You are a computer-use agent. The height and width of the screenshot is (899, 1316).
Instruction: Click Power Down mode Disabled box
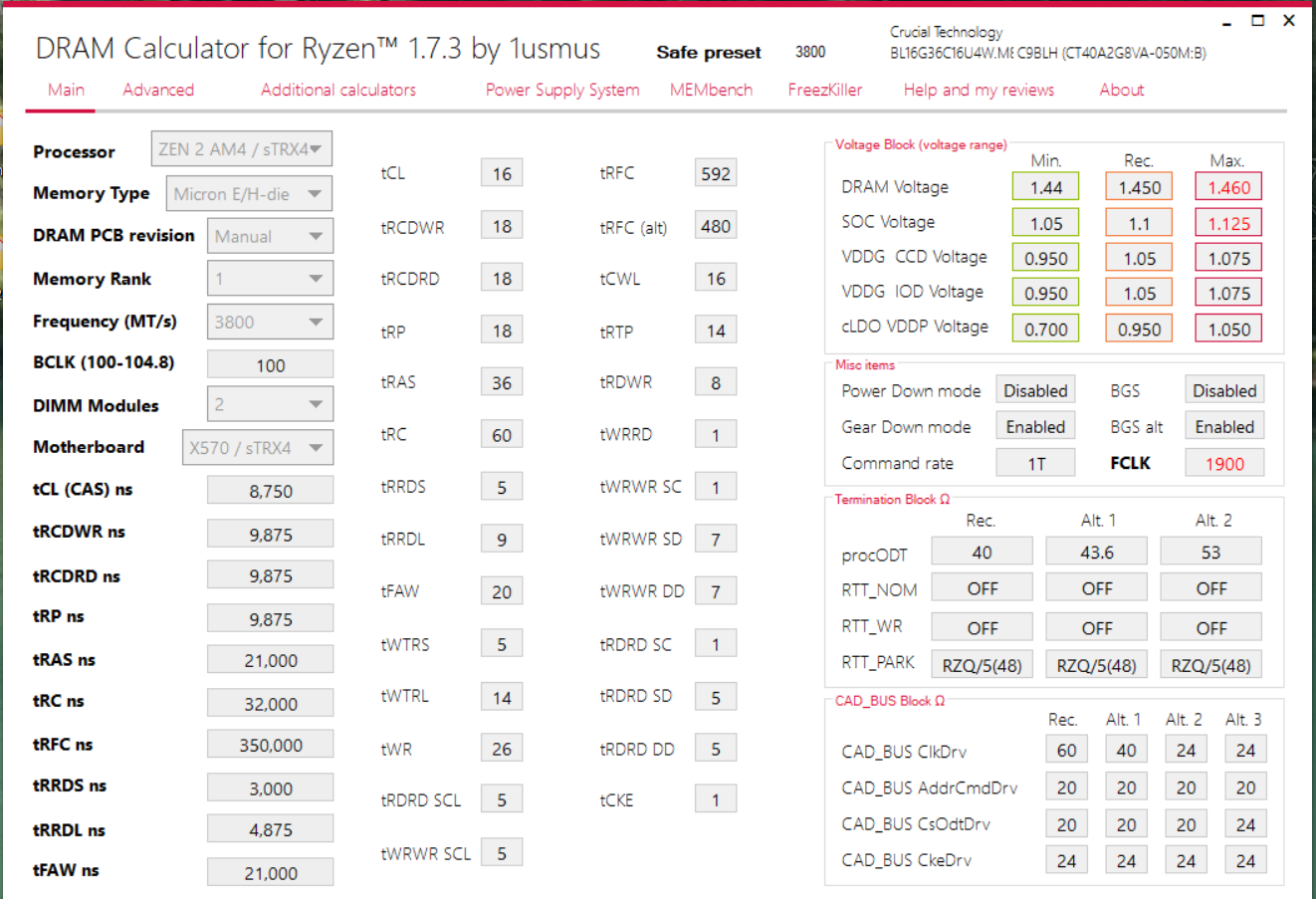(1035, 390)
